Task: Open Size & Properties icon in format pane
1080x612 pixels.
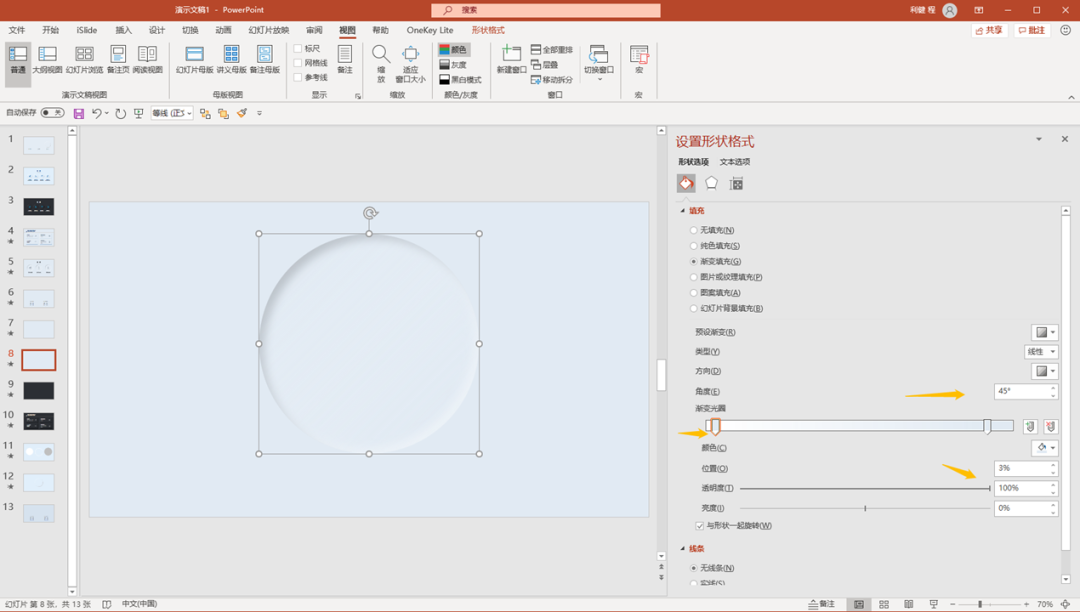Action: [737, 183]
